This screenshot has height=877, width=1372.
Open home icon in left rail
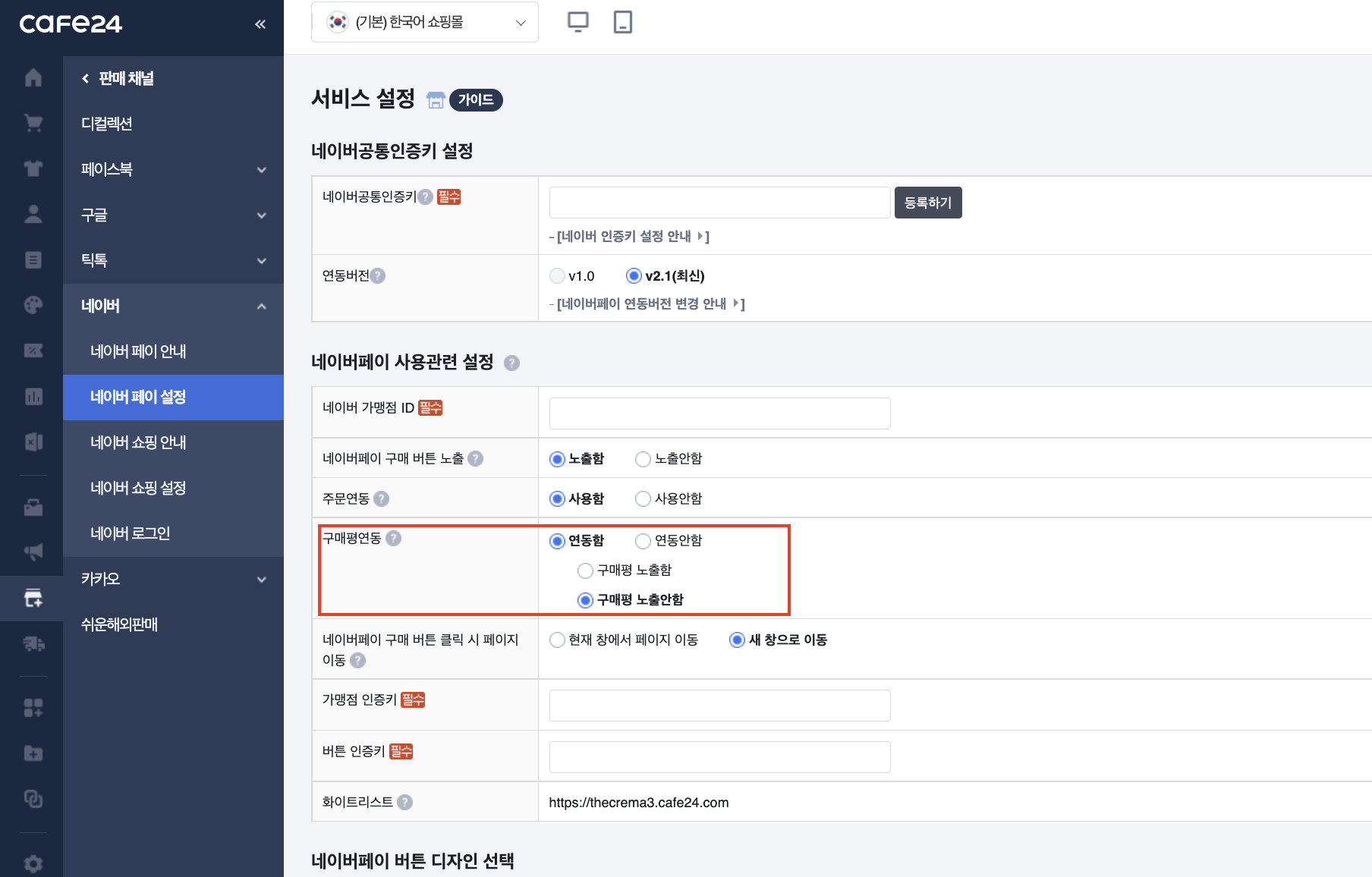coord(33,77)
